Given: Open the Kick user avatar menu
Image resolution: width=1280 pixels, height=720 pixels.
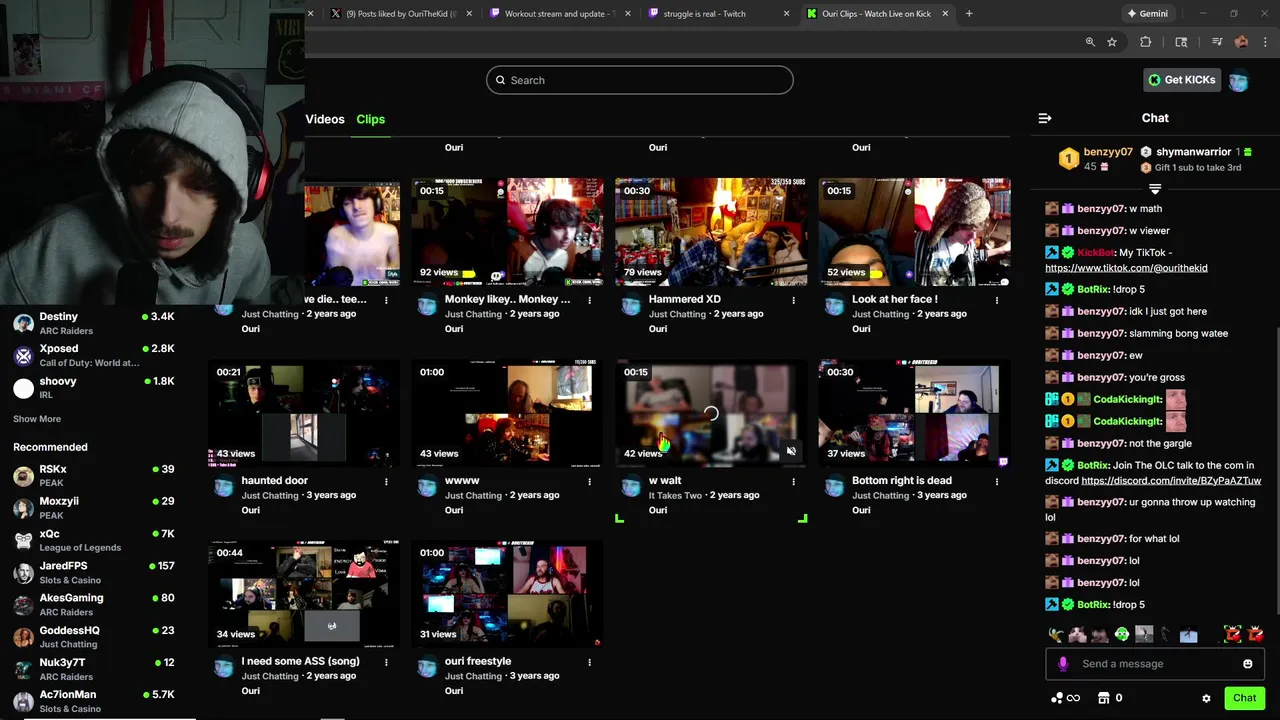Looking at the screenshot, I should tap(1239, 80).
